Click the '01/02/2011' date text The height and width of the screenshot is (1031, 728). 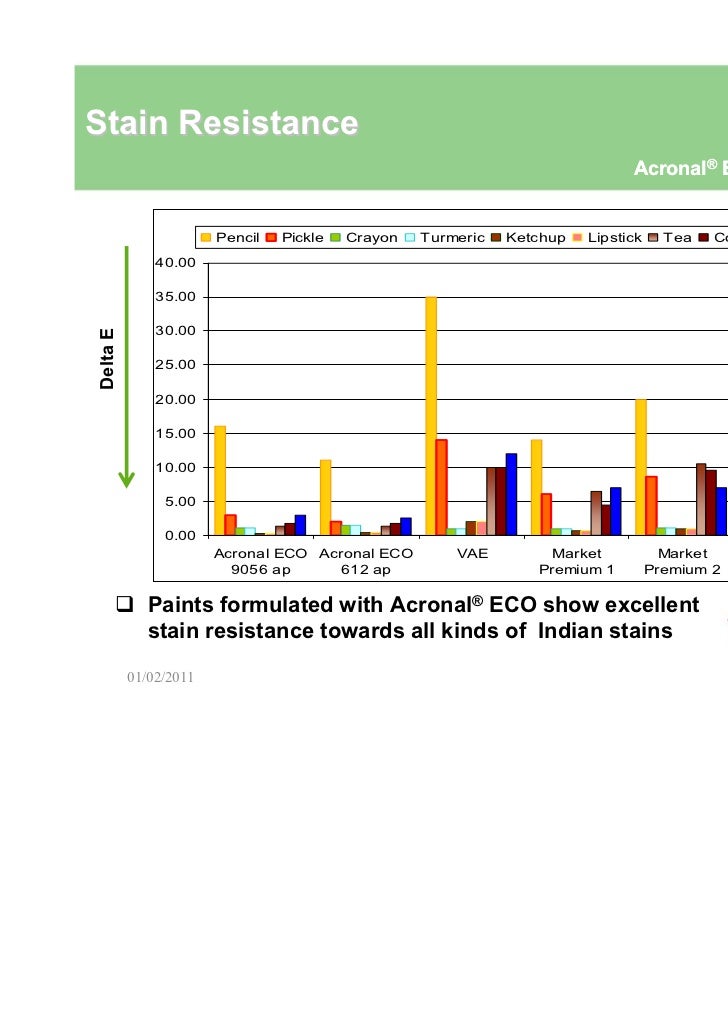[x=160, y=677]
